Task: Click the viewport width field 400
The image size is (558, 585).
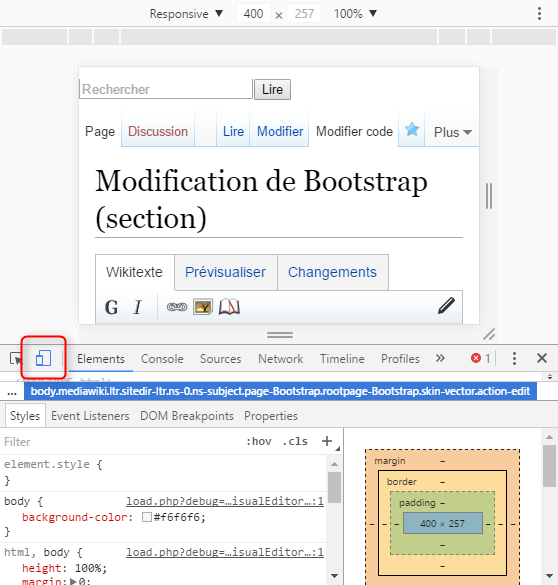Action: coord(254,14)
